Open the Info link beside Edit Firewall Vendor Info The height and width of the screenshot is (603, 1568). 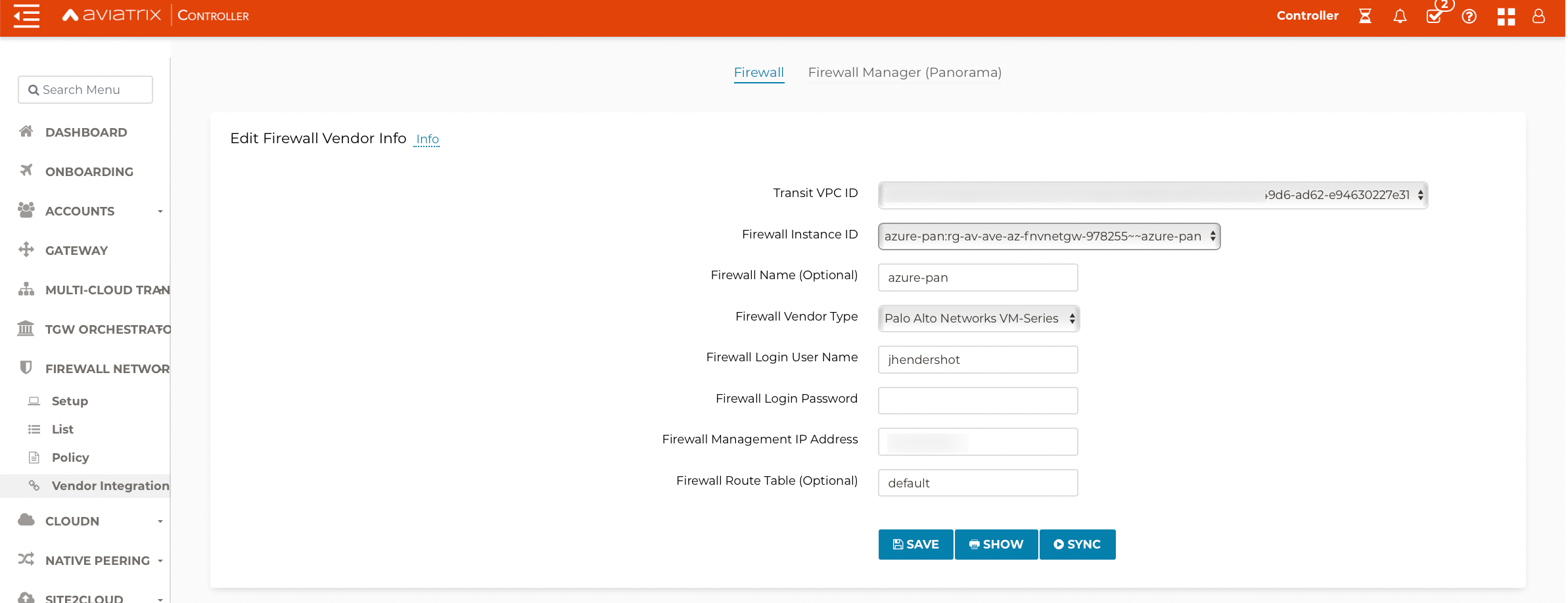pyautogui.click(x=427, y=139)
